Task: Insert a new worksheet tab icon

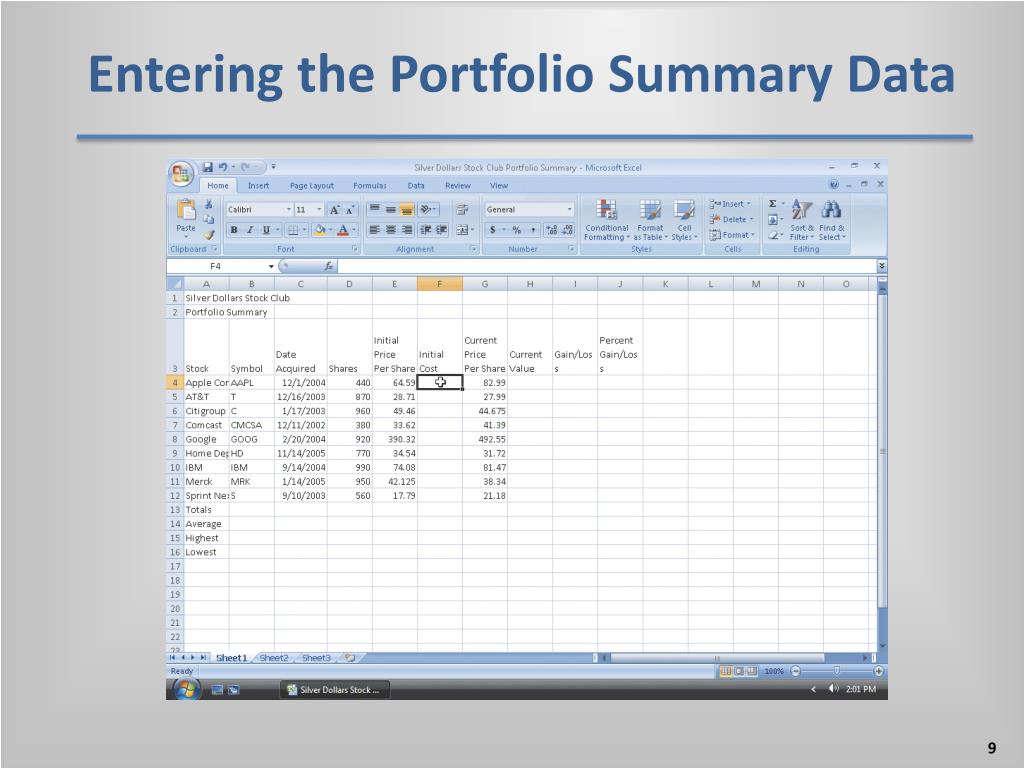Action: click(x=350, y=658)
